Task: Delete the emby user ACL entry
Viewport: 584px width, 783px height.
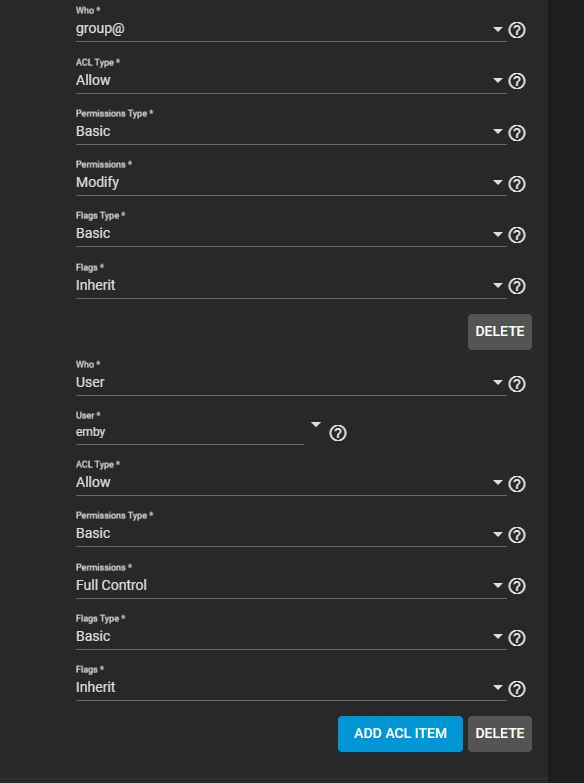Action: click(500, 734)
